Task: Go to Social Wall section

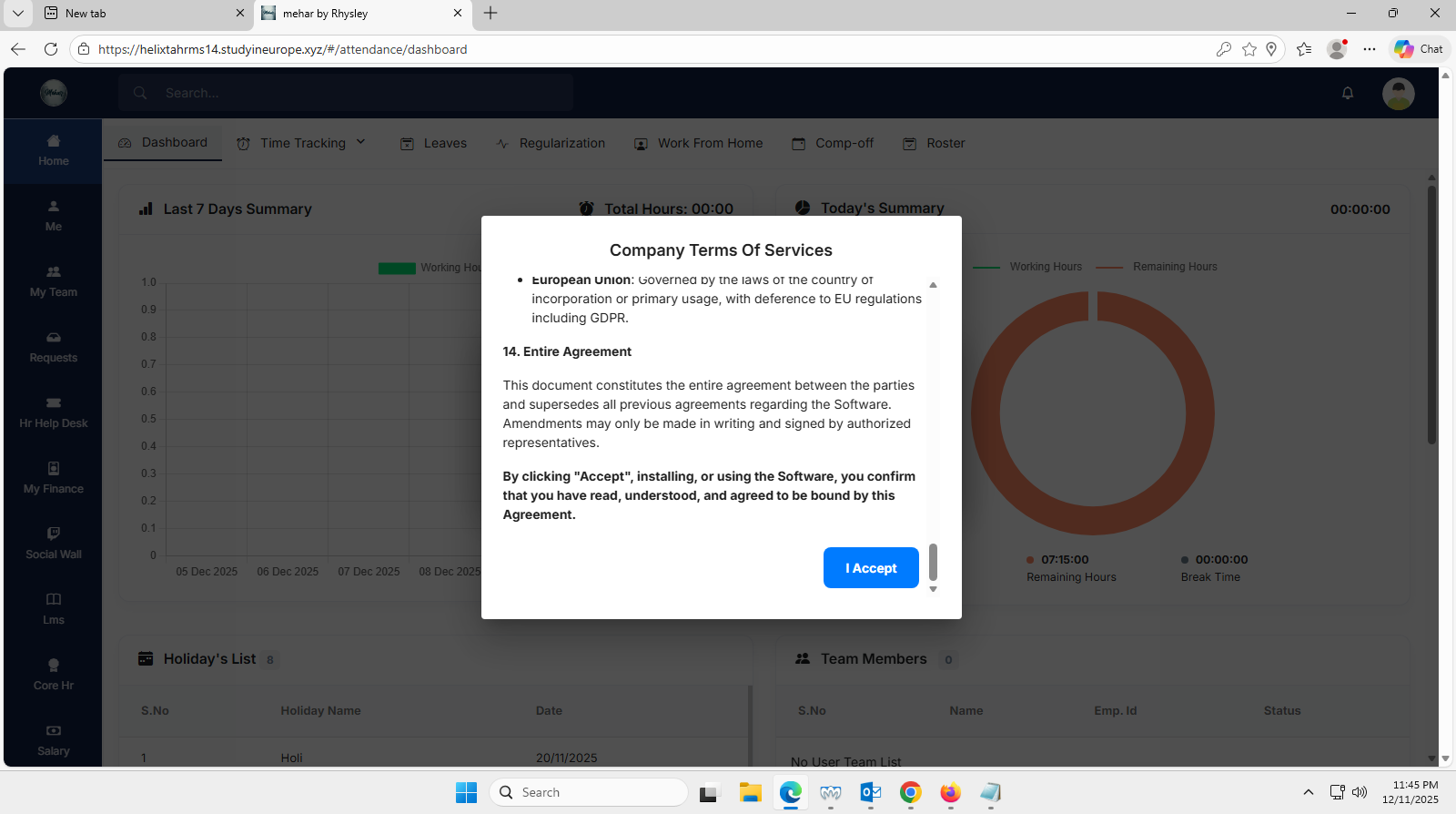Action: [x=54, y=544]
